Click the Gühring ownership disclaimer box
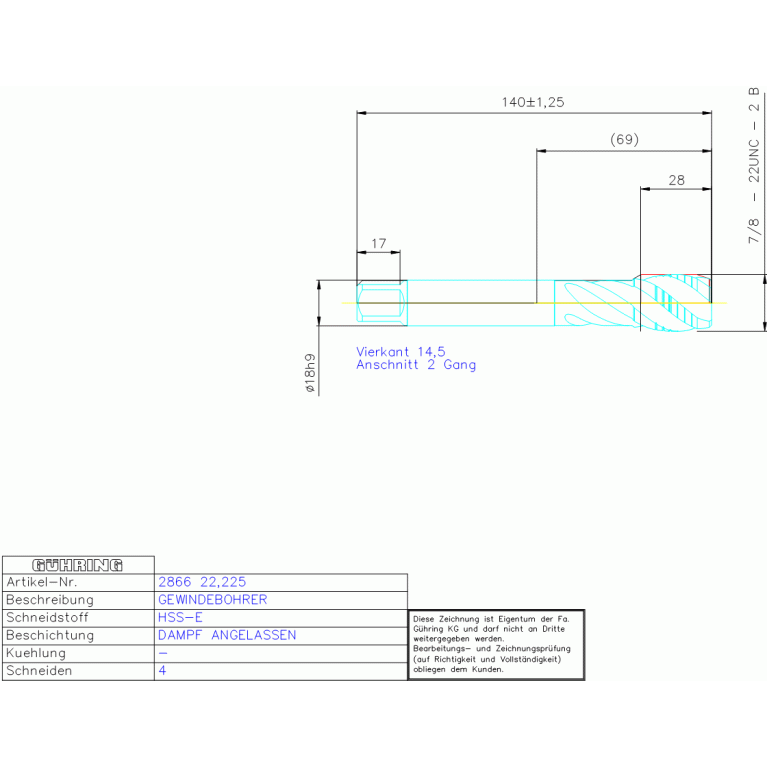Image resolution: width=767 pixels, height=767 pixels. click(496, 645)
